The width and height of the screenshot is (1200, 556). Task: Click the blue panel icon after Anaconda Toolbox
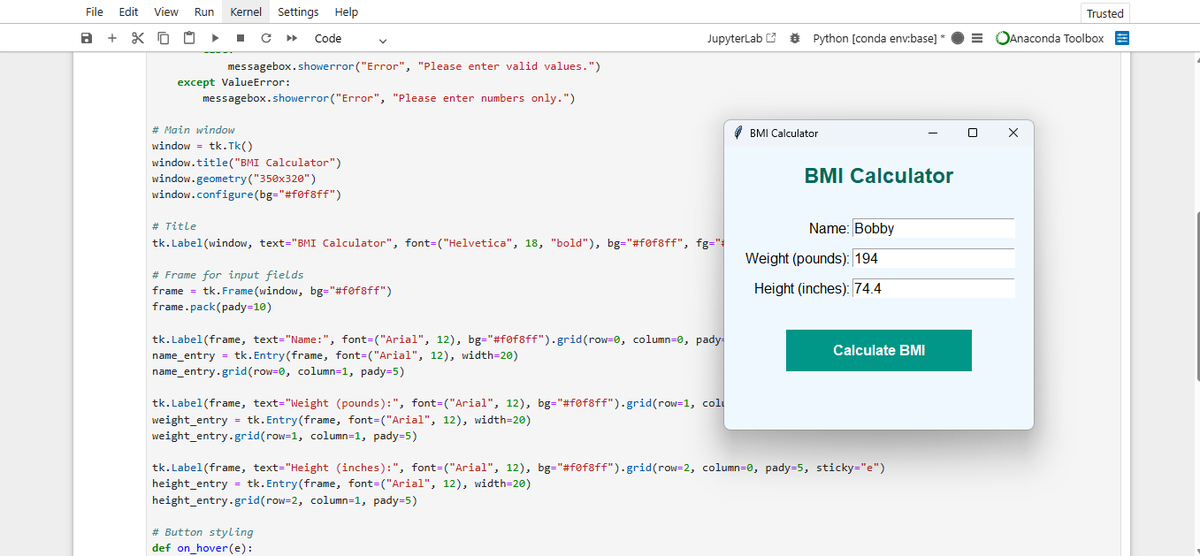pyautogui.click(x=1122, y=38)
